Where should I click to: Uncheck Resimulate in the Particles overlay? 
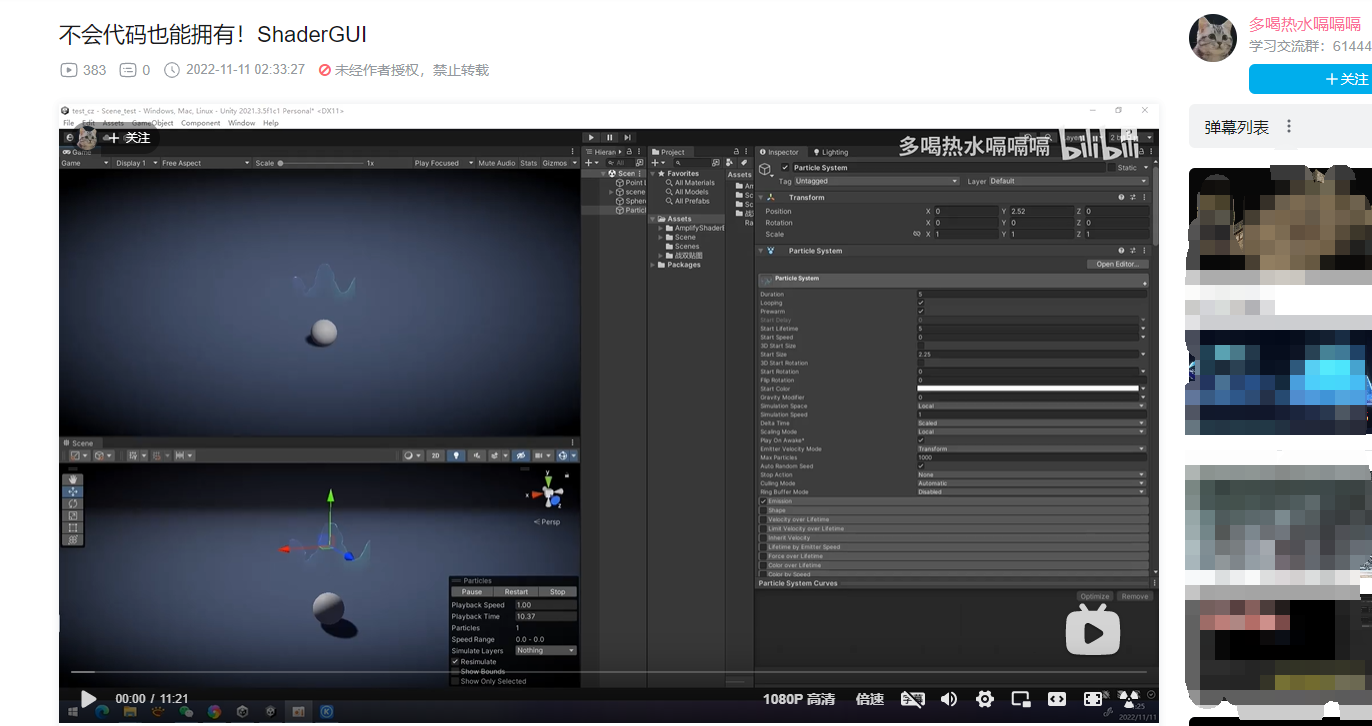click(455, 661)
